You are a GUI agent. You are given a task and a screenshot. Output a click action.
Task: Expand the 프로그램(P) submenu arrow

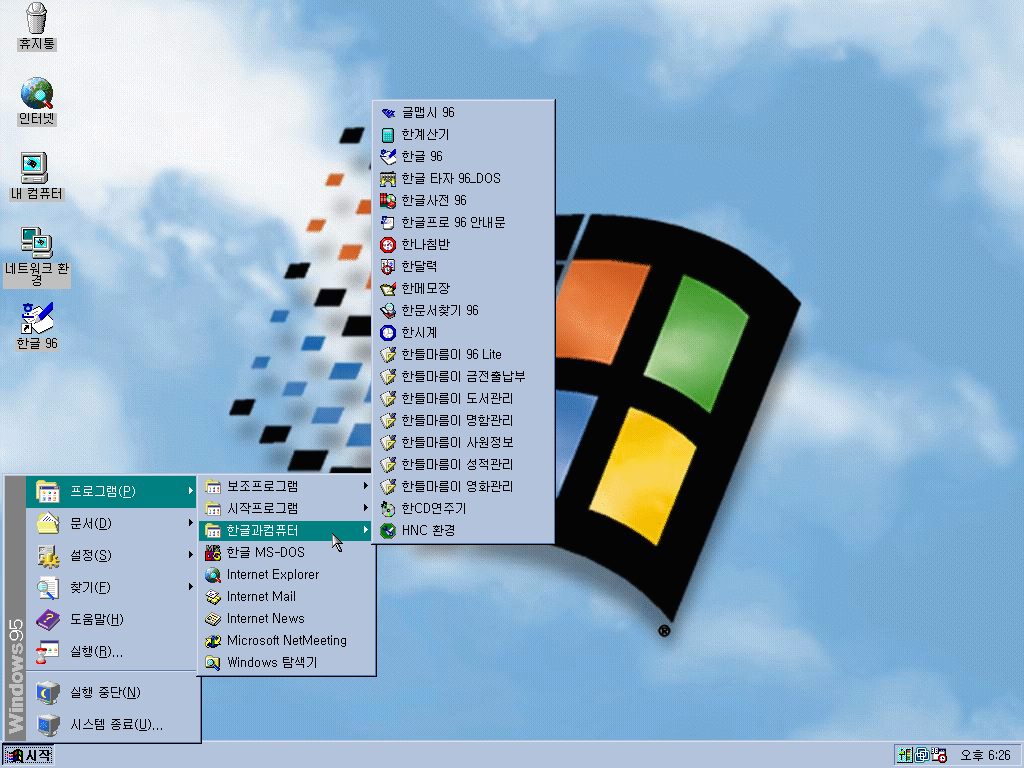pos(190,490)
